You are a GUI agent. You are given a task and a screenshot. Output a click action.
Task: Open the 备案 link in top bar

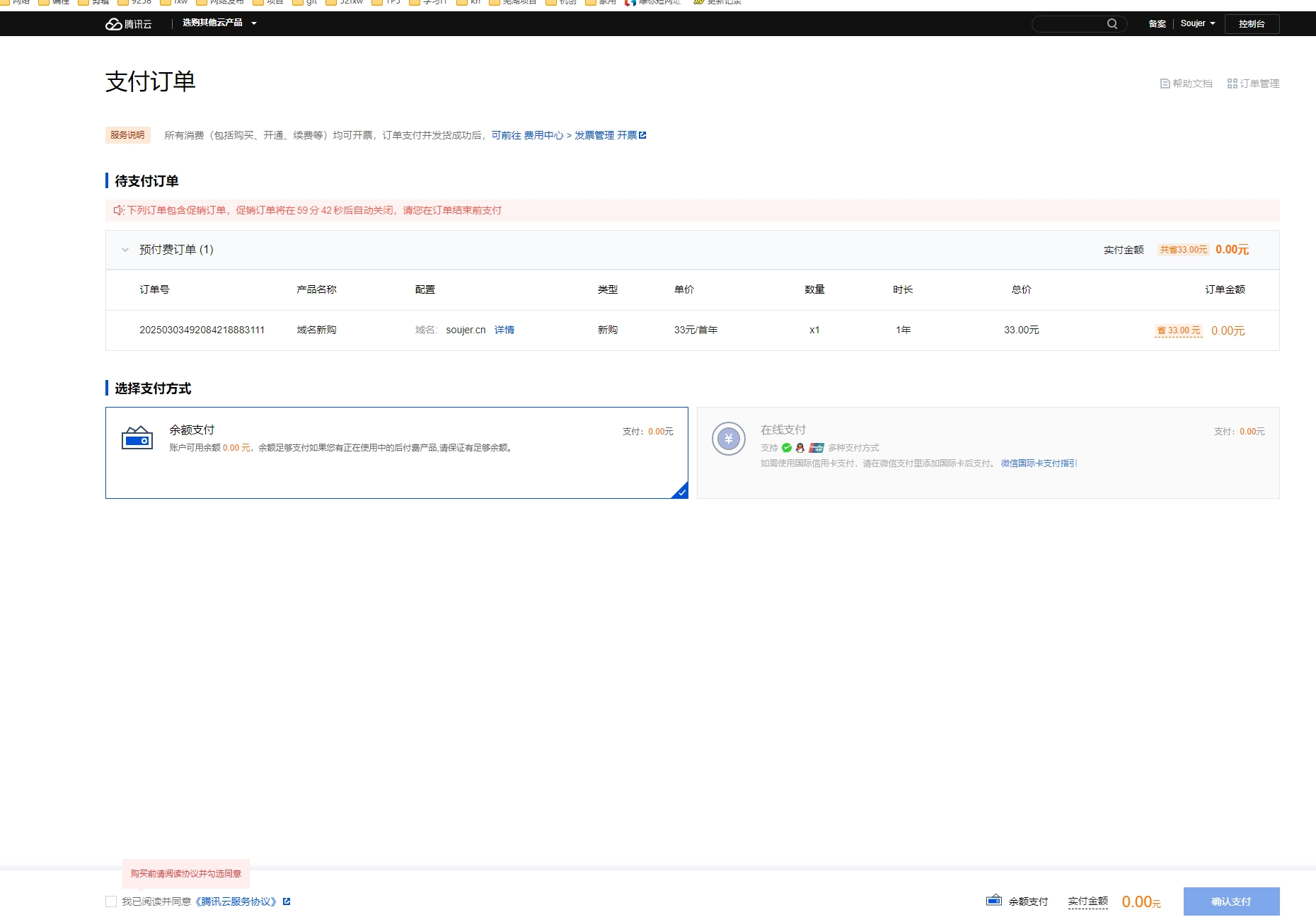click(1157, 24)
